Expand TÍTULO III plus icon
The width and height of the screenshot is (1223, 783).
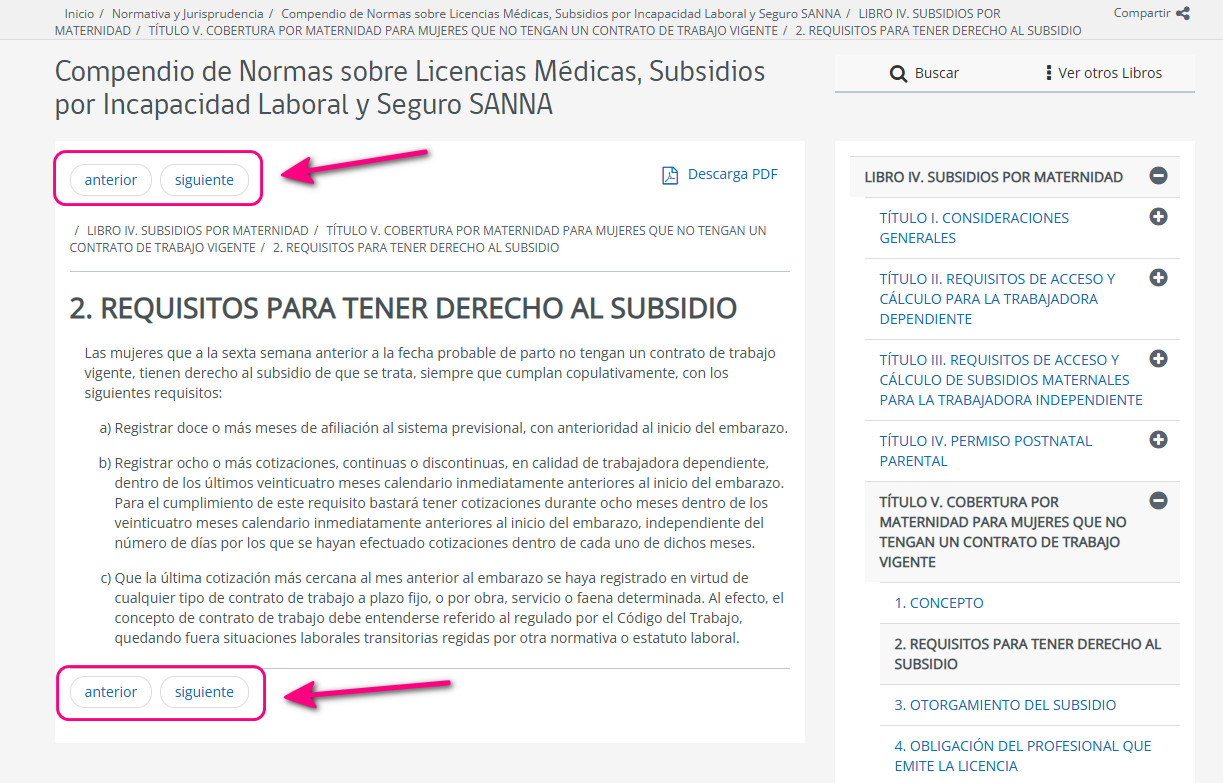(1158, 359)
